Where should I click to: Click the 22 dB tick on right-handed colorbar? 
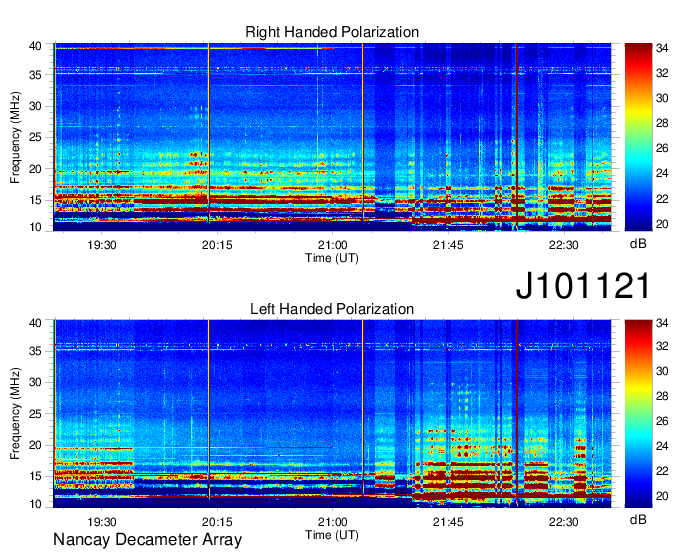click(662, 199)
